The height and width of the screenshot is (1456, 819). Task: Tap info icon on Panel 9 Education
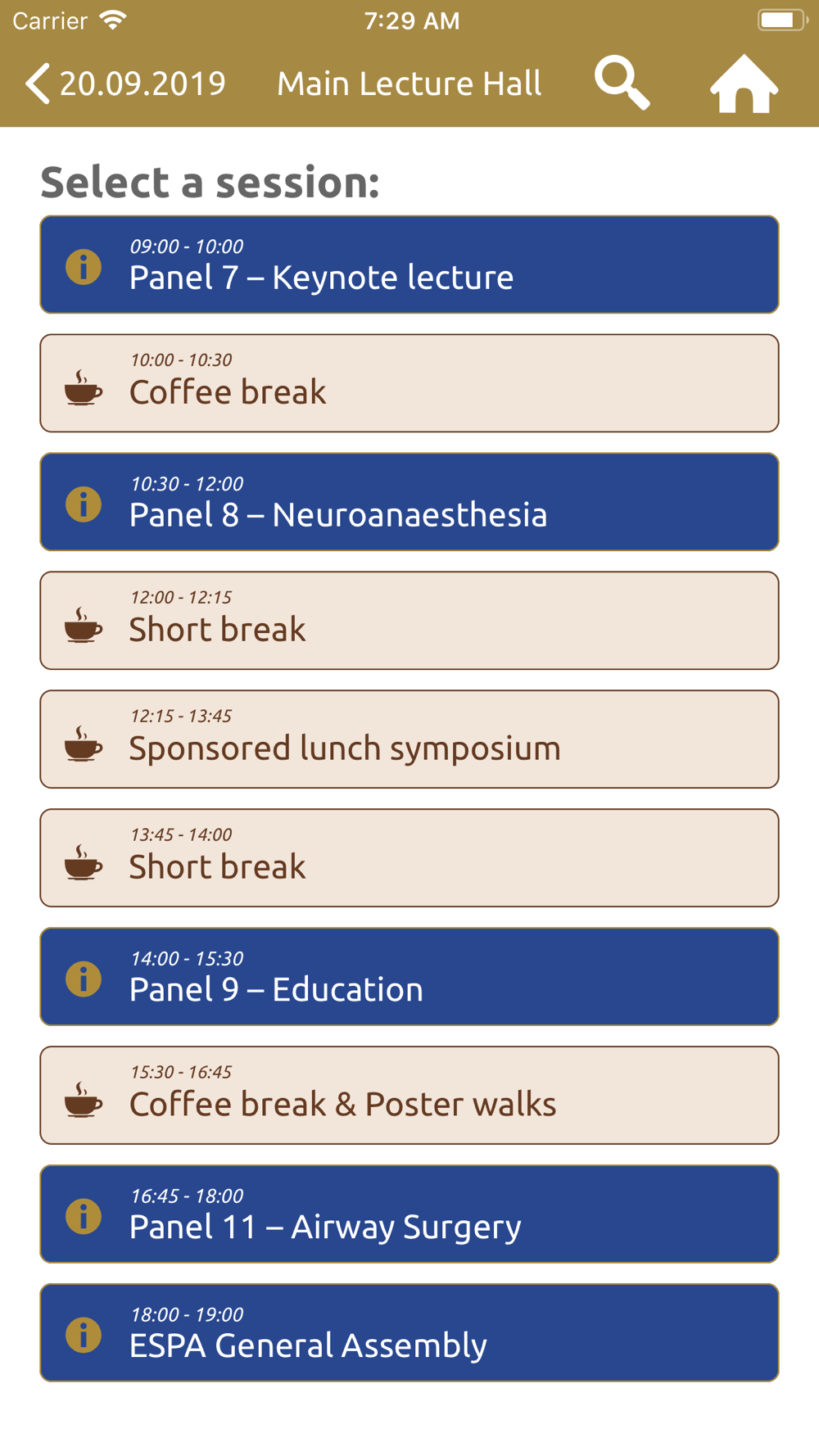point(84,979)
